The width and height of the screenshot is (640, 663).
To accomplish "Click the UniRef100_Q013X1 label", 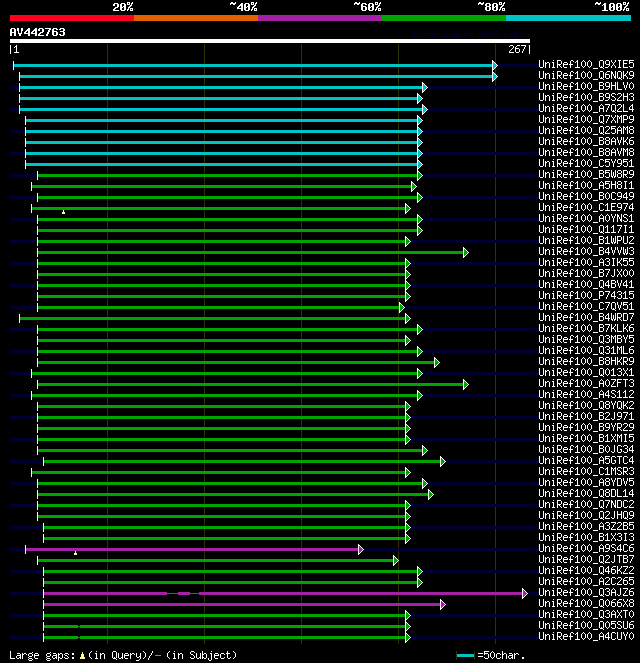I will [x=586, y=372].
